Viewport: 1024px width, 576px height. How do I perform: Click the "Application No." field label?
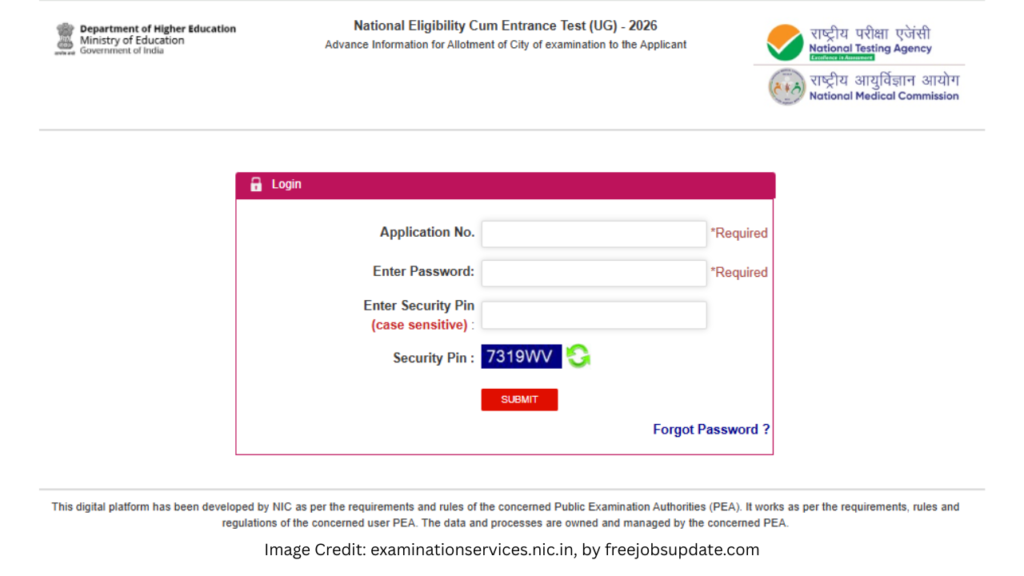pos(427,232)
